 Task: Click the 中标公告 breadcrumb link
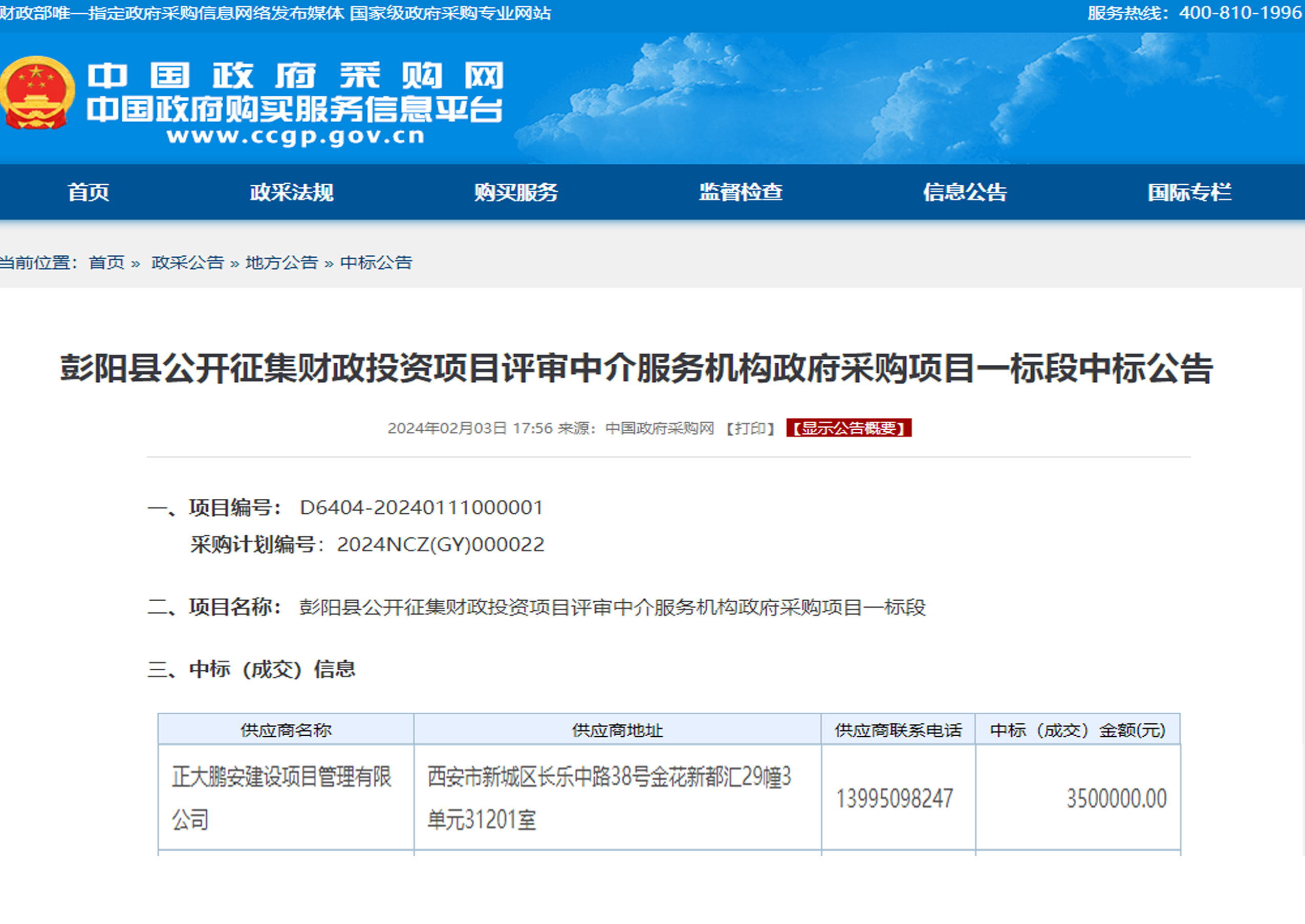pos(376,263)
